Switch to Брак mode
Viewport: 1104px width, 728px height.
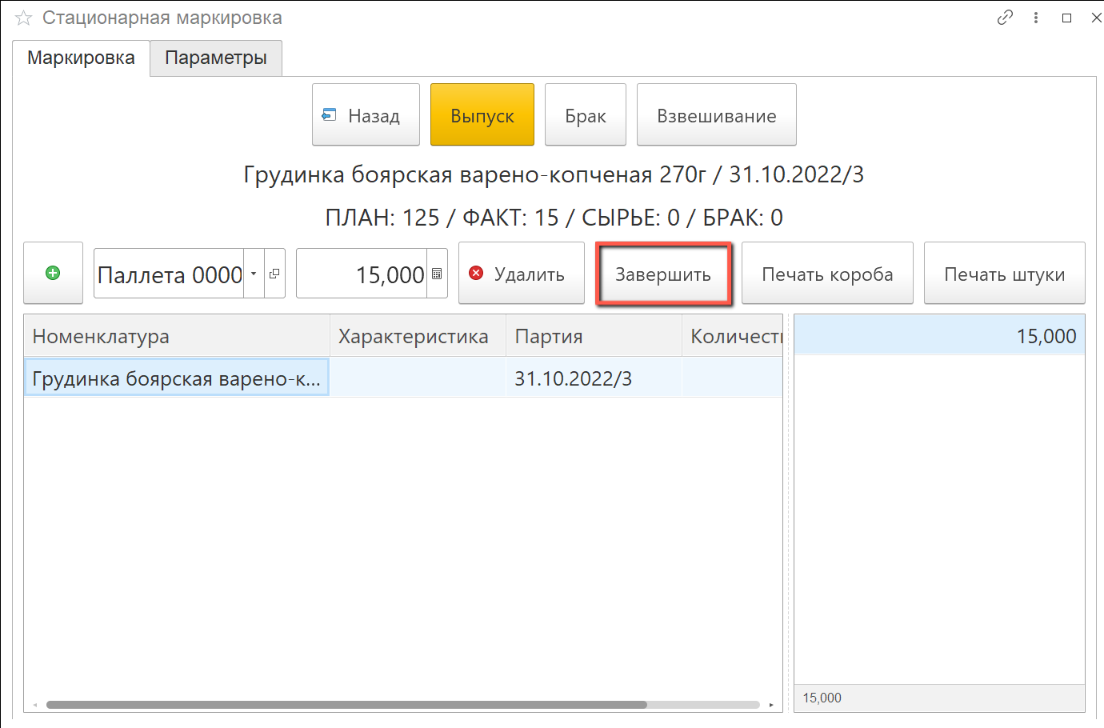(585, 116)
